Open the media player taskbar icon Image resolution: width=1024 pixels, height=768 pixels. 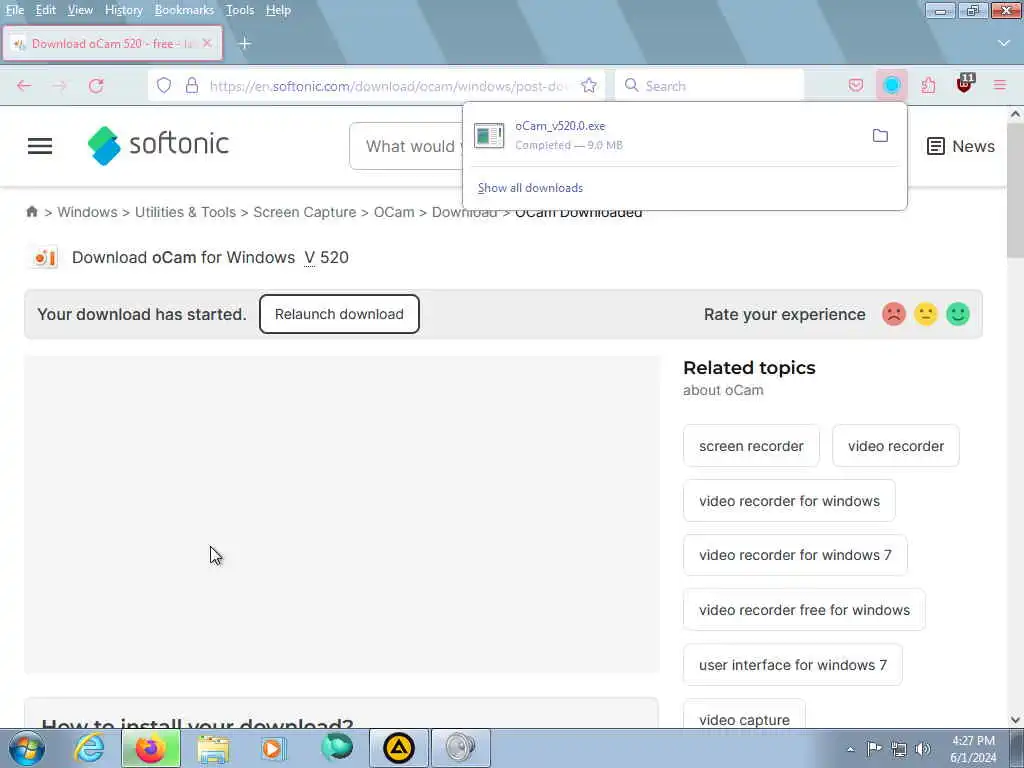pos(273,748)
